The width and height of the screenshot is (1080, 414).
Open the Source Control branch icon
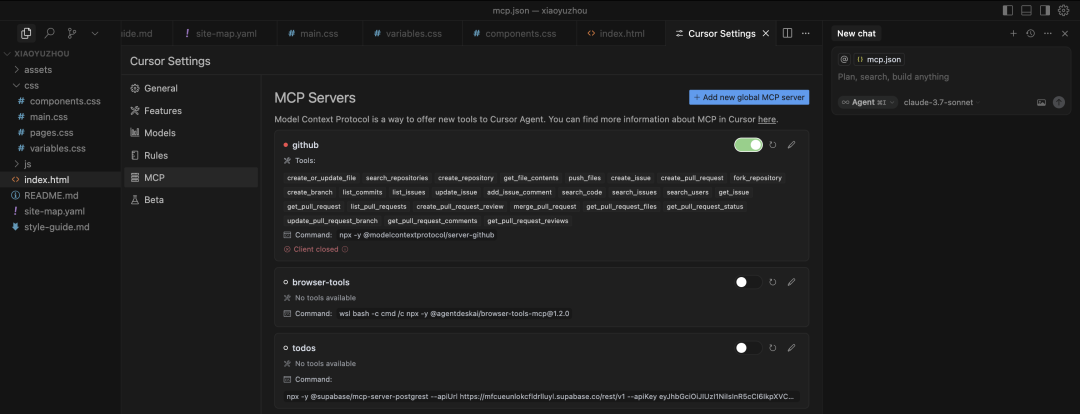72,33
